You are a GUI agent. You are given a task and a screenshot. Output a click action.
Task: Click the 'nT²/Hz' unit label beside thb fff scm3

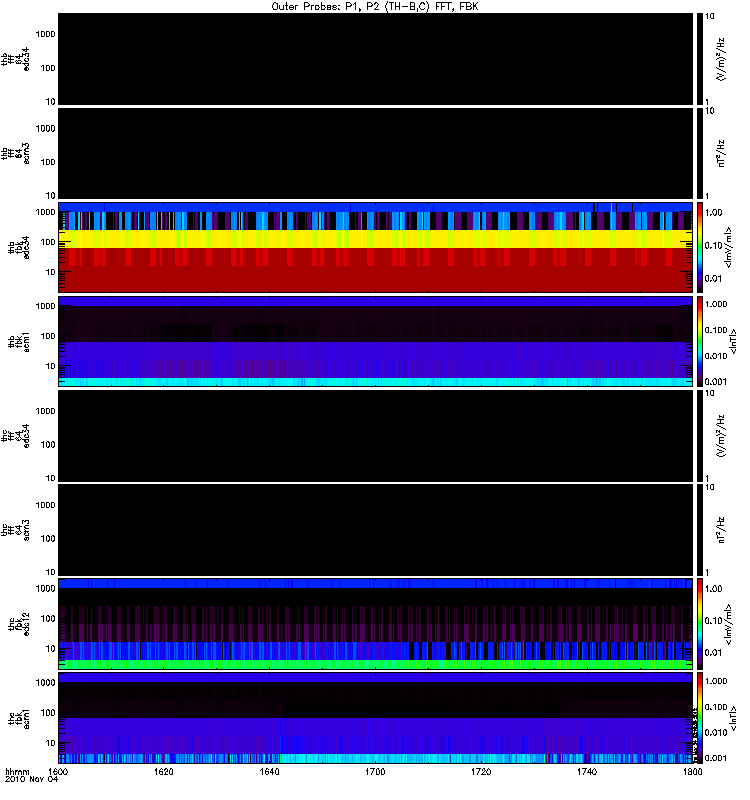[x=721, y=154]
